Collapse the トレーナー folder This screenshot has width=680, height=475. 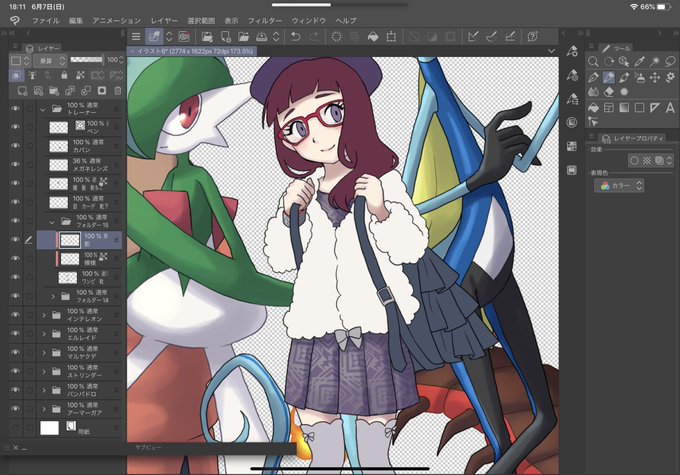(x=43, y=109)
